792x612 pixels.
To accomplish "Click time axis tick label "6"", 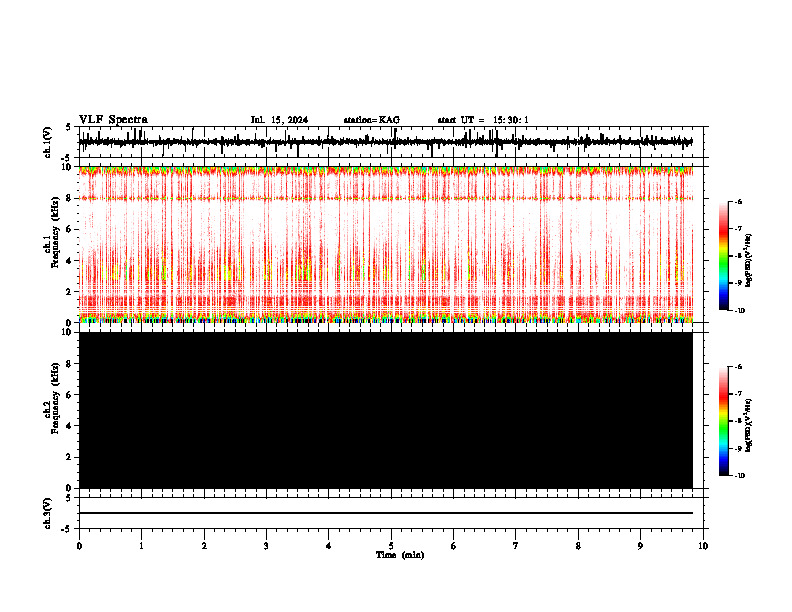I will pyautogui.click(x=454, y=546).
